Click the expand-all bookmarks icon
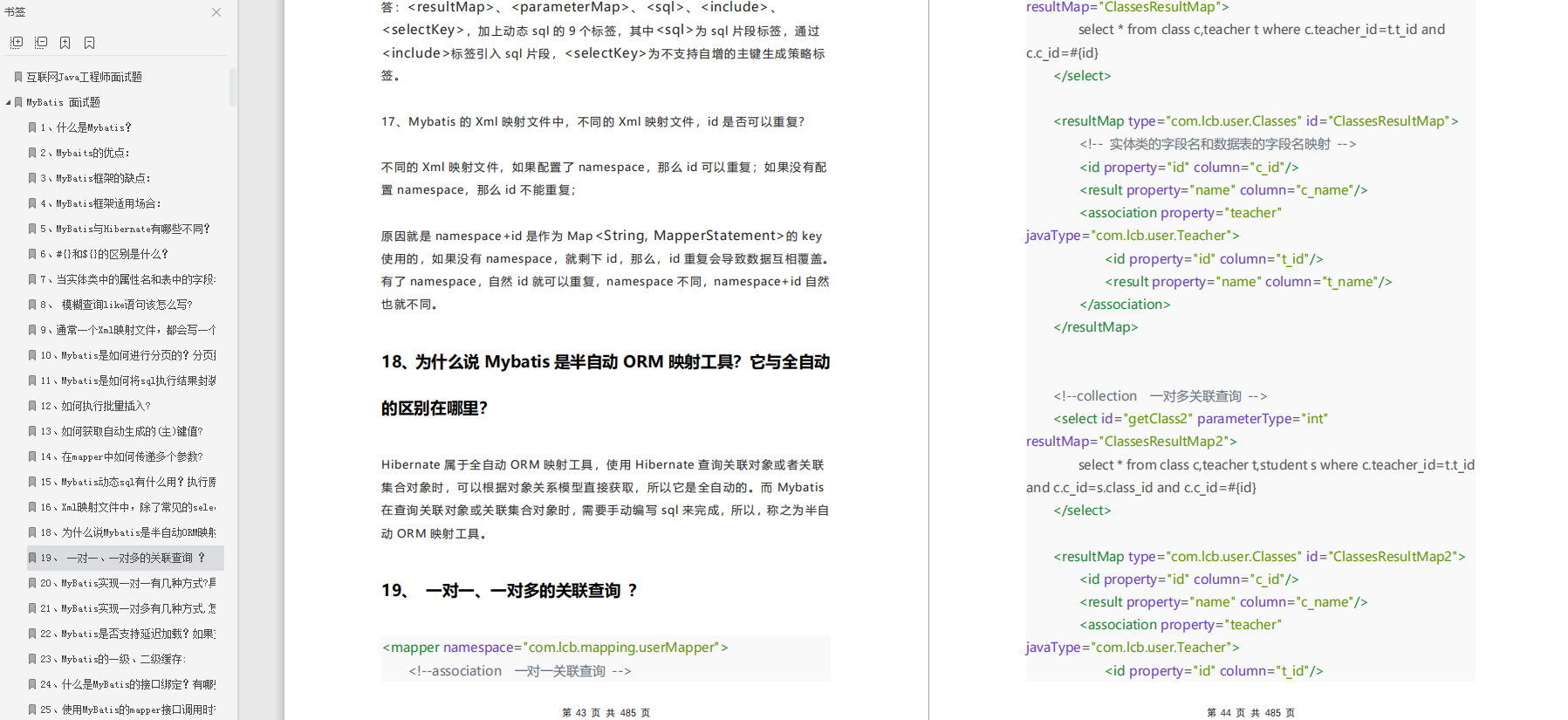This screenshot has width=1568, height=720. [17, 42]
